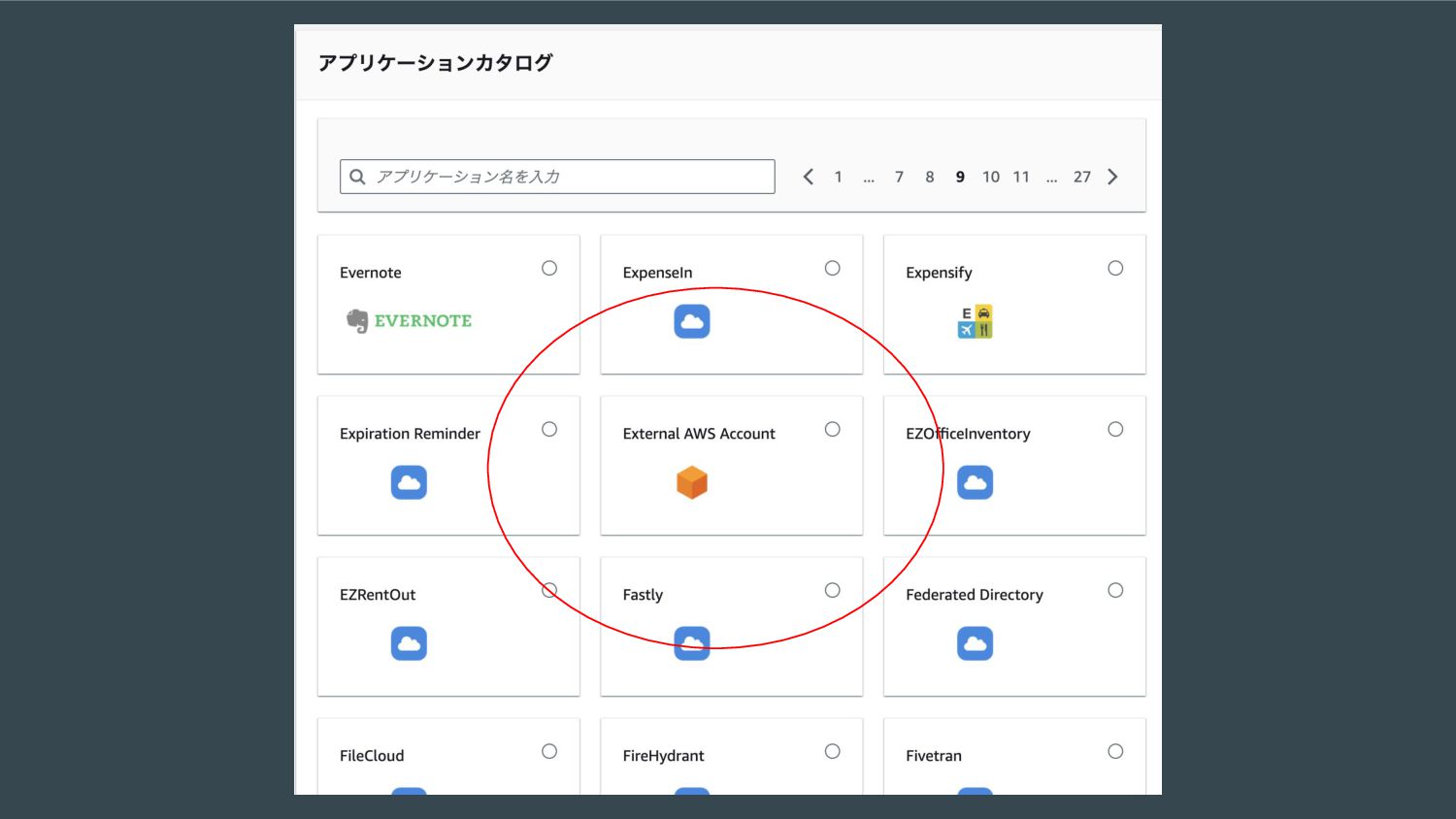Click current page number 9

960,177
